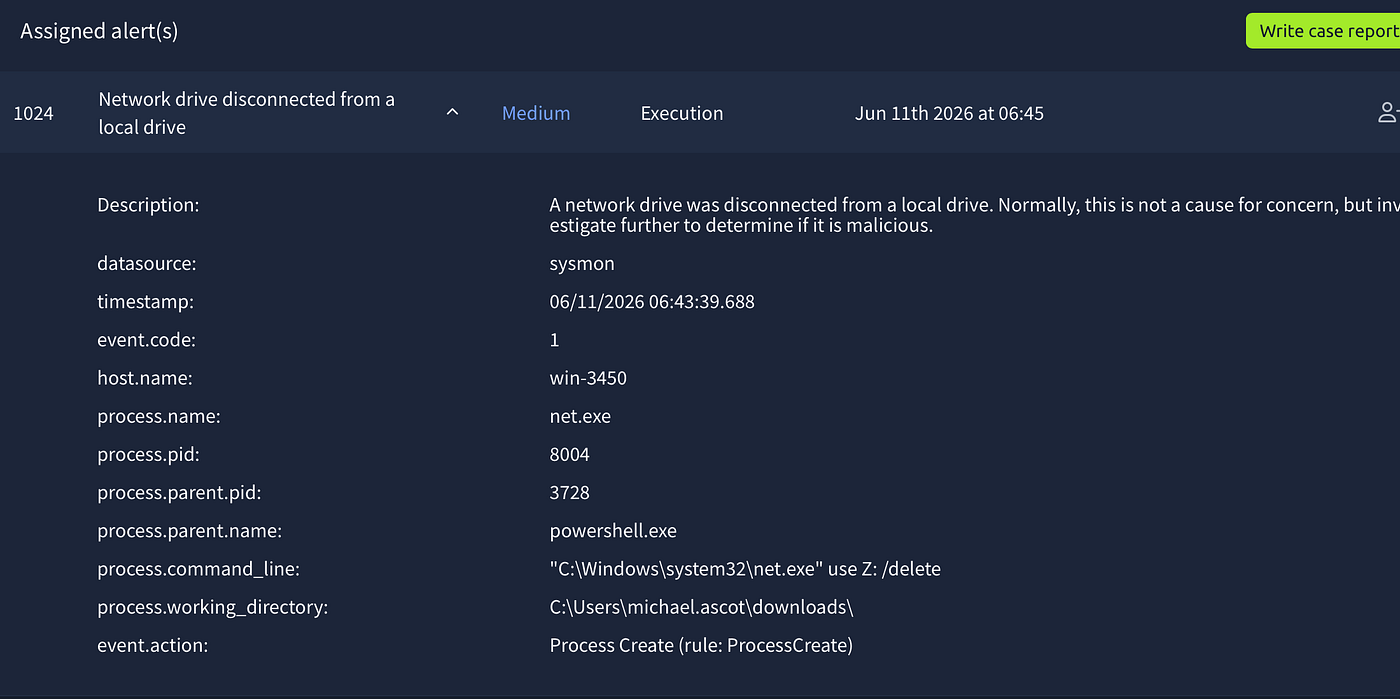The height and width of the screenshot is (699, 1400).
Task: Click alert ID 1024
Action: 33,113
